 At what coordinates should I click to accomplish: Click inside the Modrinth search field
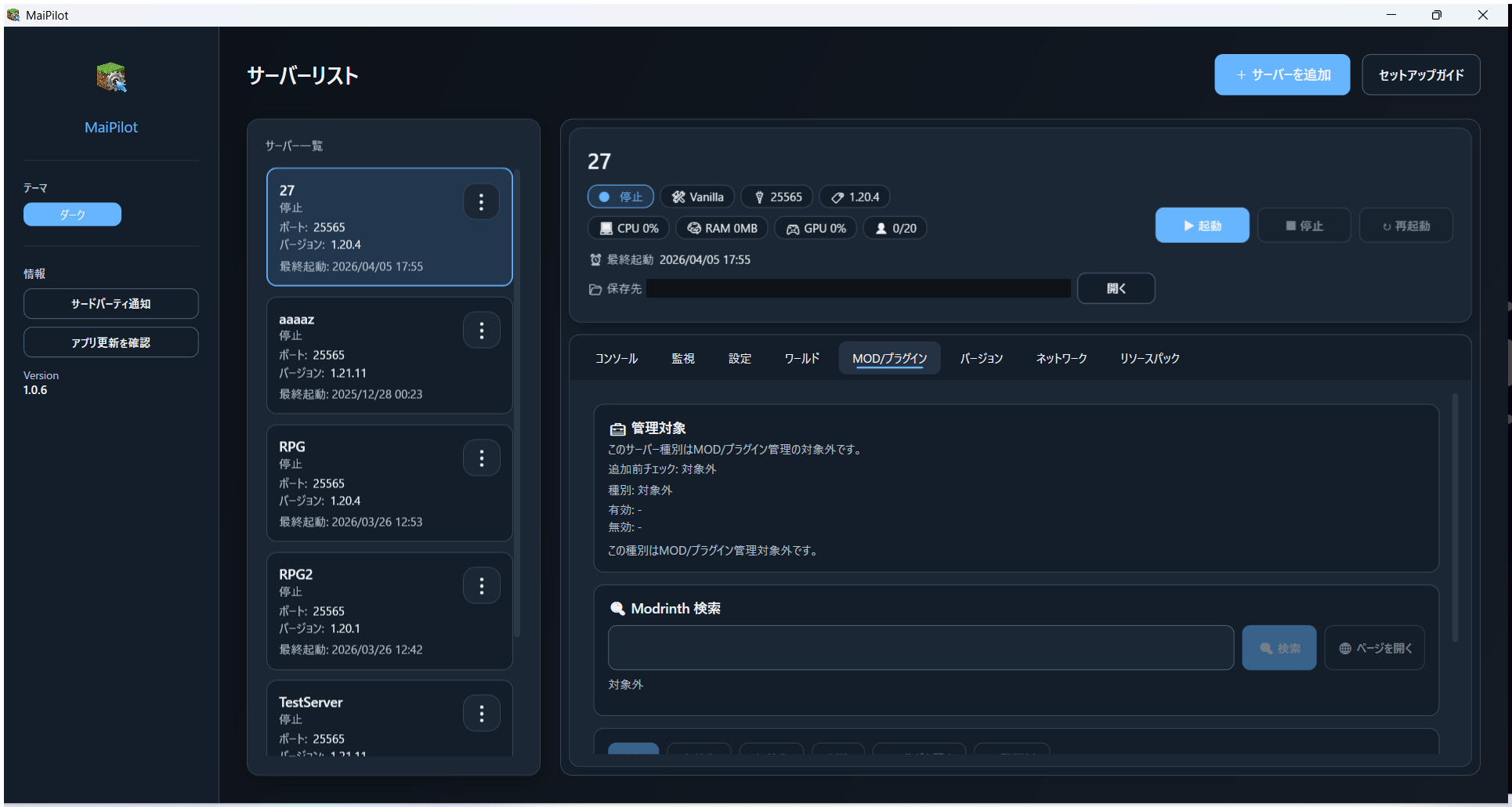920,648
